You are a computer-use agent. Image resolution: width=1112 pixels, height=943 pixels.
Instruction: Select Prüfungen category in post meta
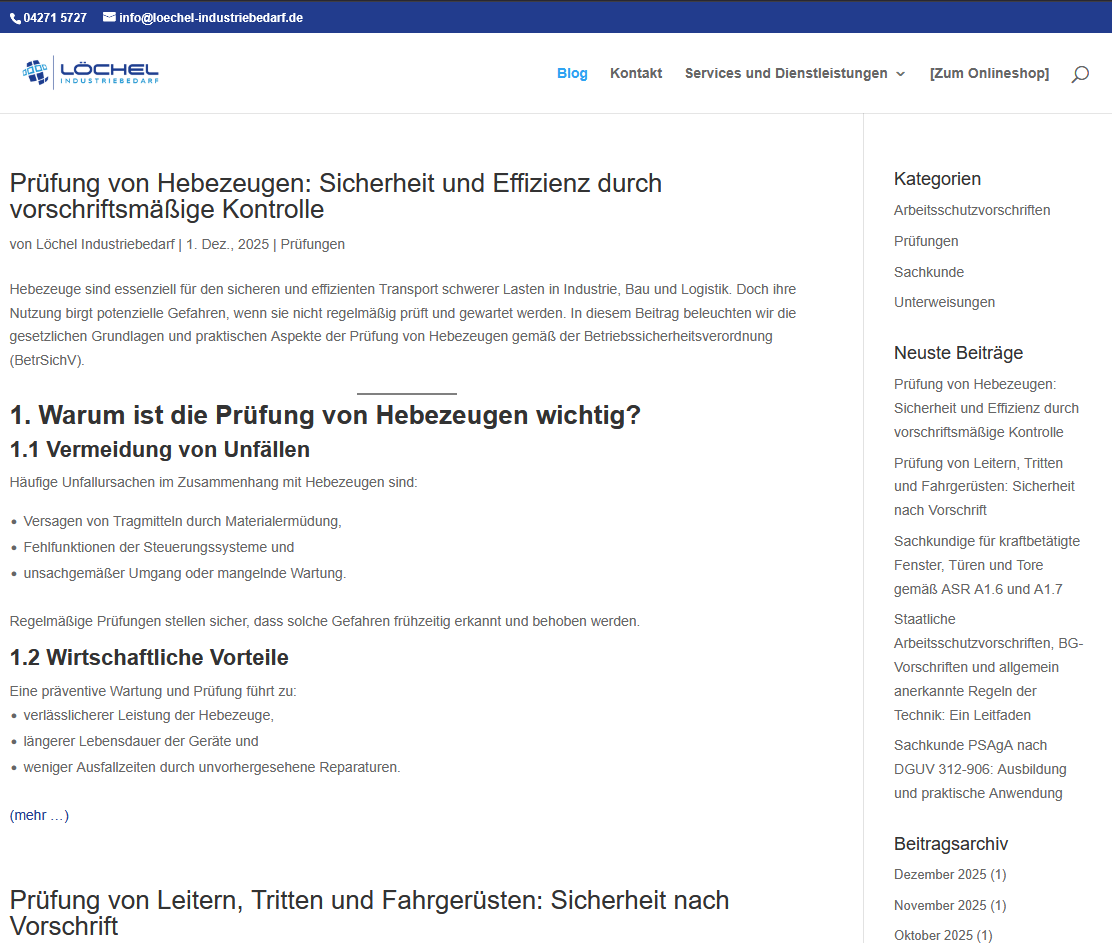point(312,244)
